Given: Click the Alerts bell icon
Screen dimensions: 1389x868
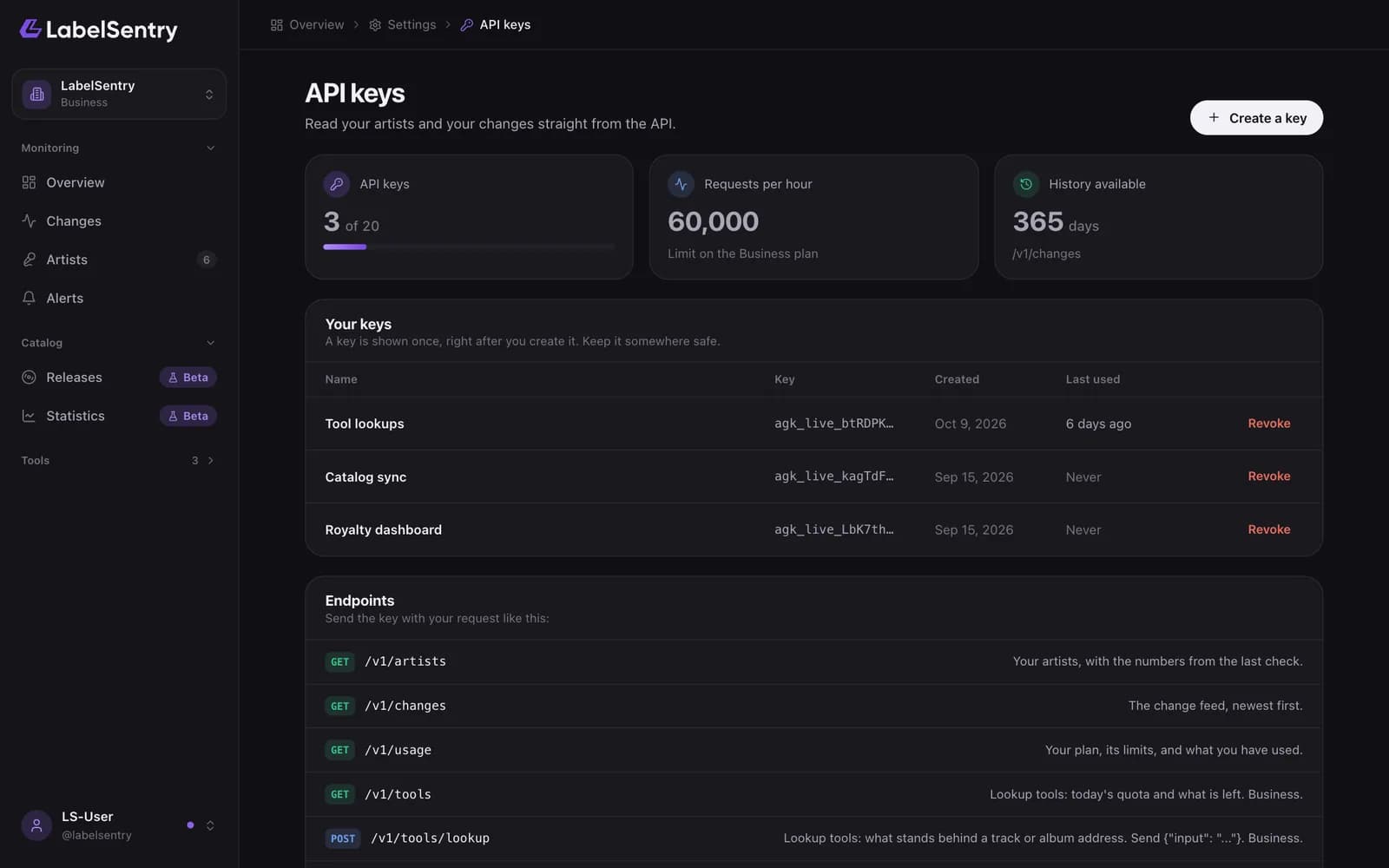Looking at the screenshot, I should point(29,298).
